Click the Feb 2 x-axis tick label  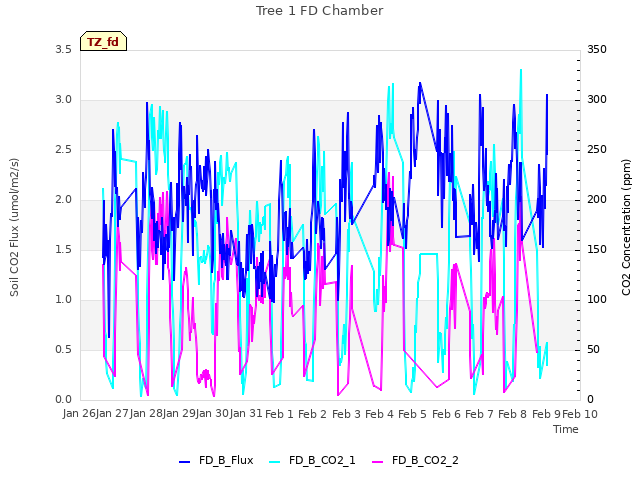(312, 414)
